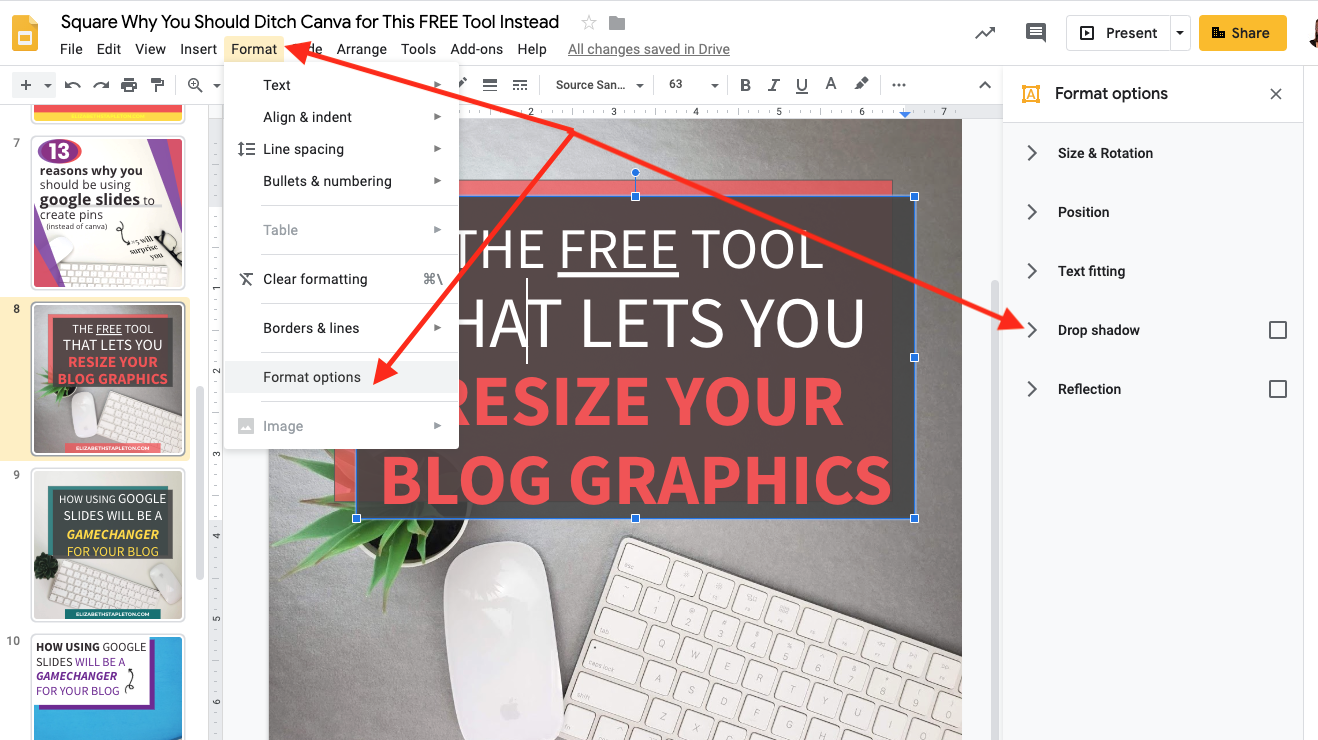This screenshot has width=1318, height=740.
Task: Open the Insert menu
Action: pyautogui.click(x=198, y=49)
